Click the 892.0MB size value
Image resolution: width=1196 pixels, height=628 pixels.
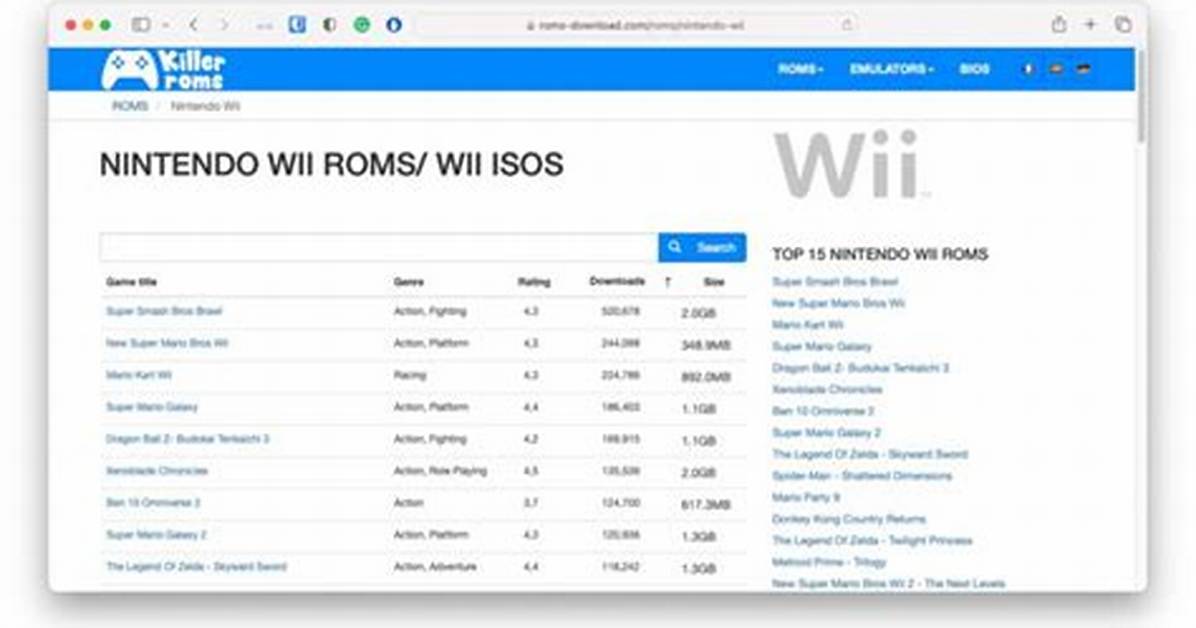click(706, 377)
